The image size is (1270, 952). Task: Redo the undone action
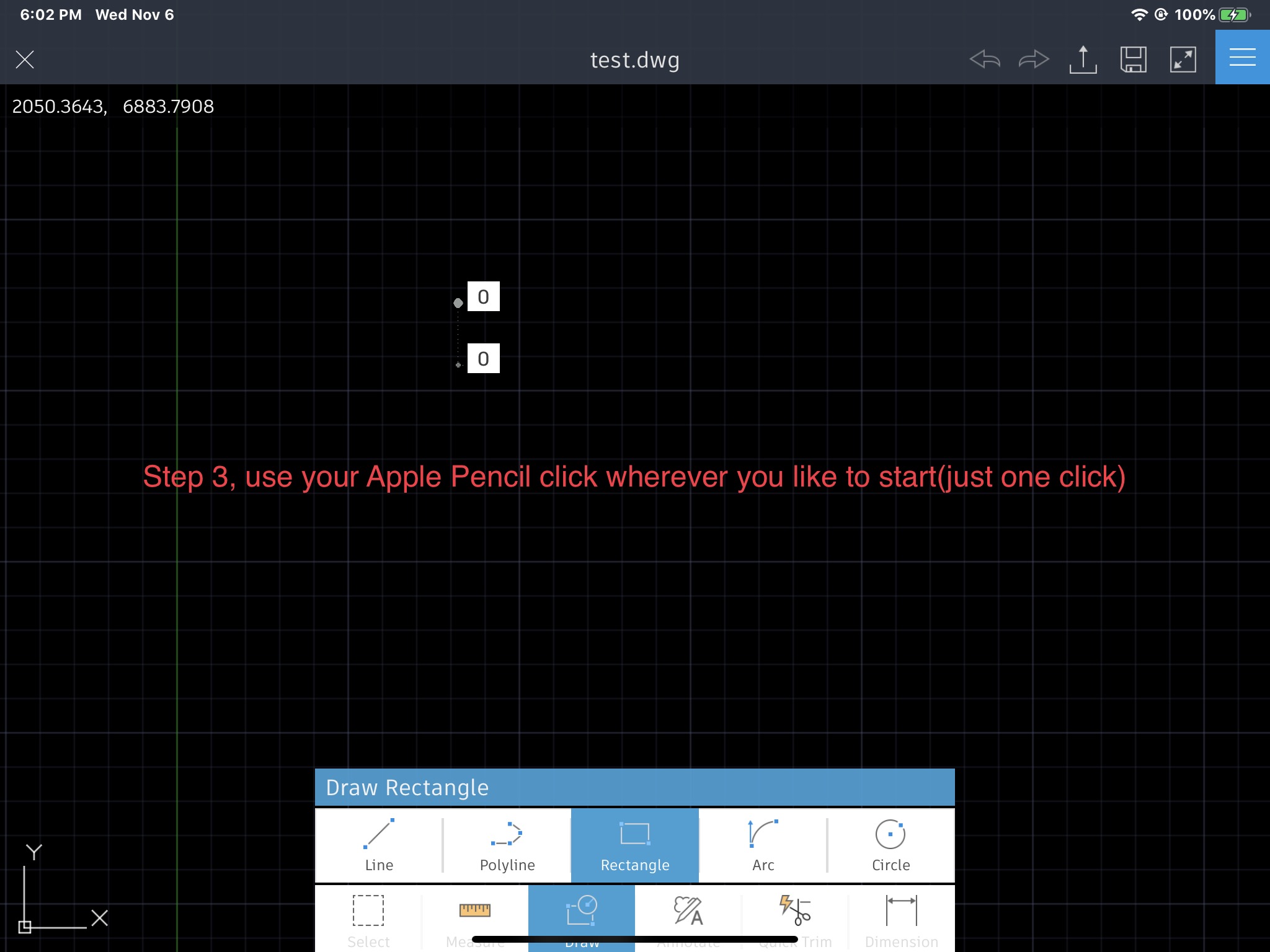tap(1034, 60)
